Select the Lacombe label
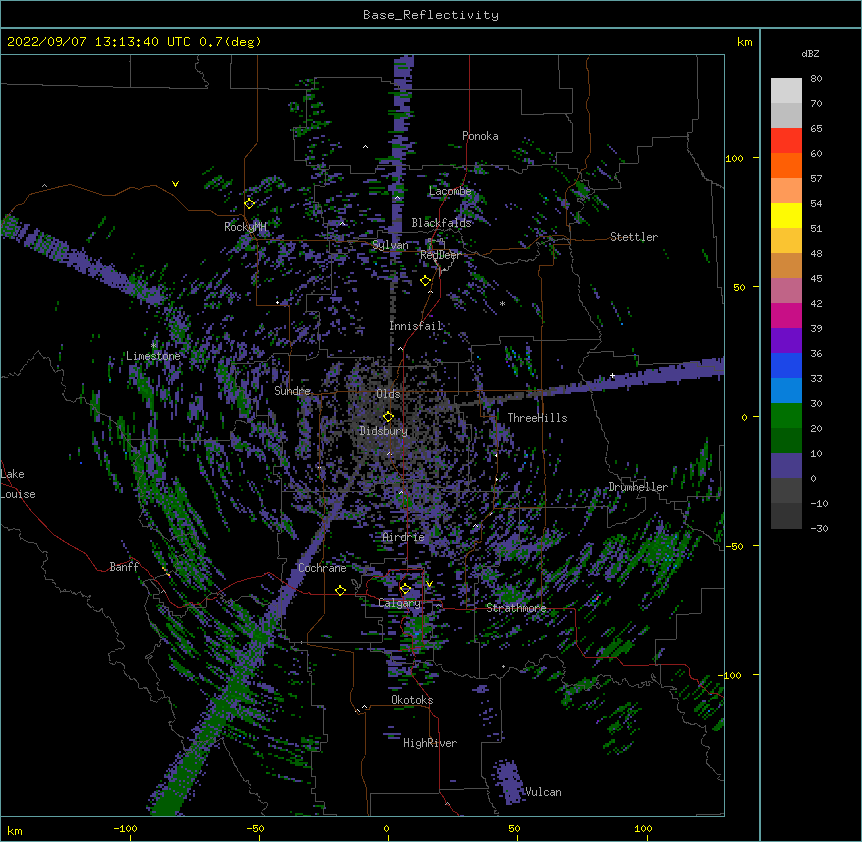The image size is (862, 842). point(450,191)
